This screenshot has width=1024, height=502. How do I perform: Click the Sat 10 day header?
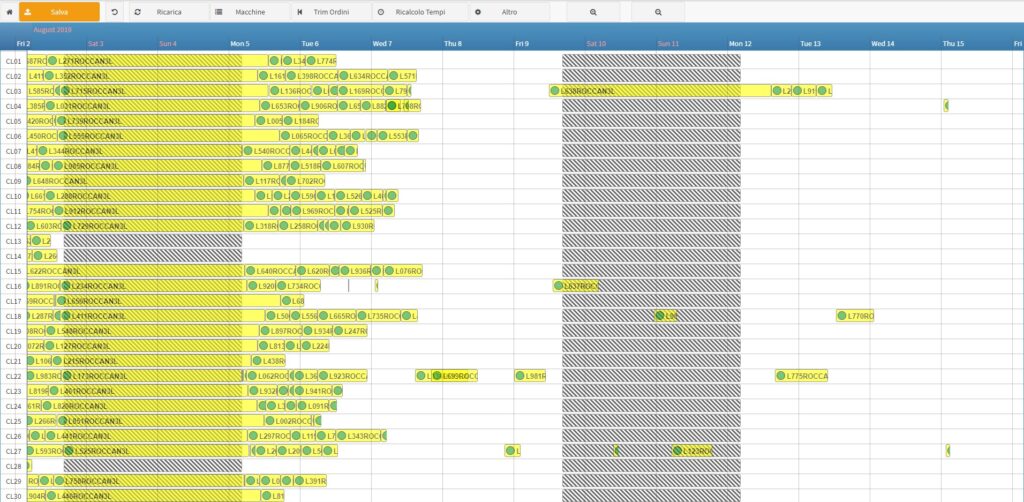pos(596,44)
